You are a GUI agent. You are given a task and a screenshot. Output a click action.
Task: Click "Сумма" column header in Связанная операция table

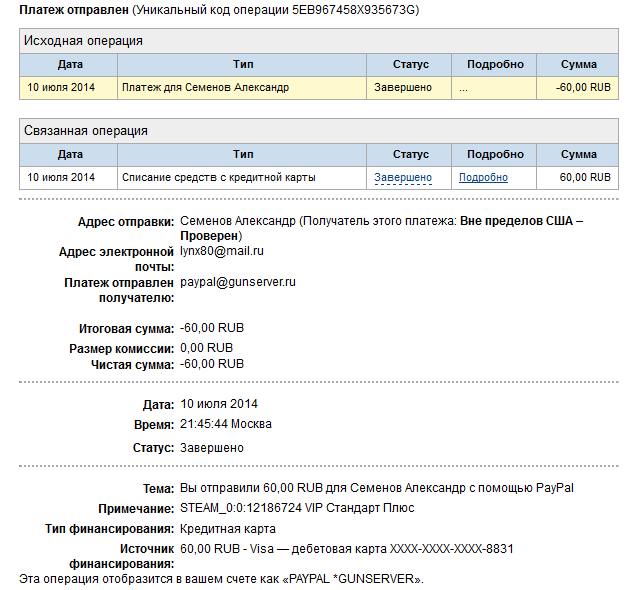579,154
